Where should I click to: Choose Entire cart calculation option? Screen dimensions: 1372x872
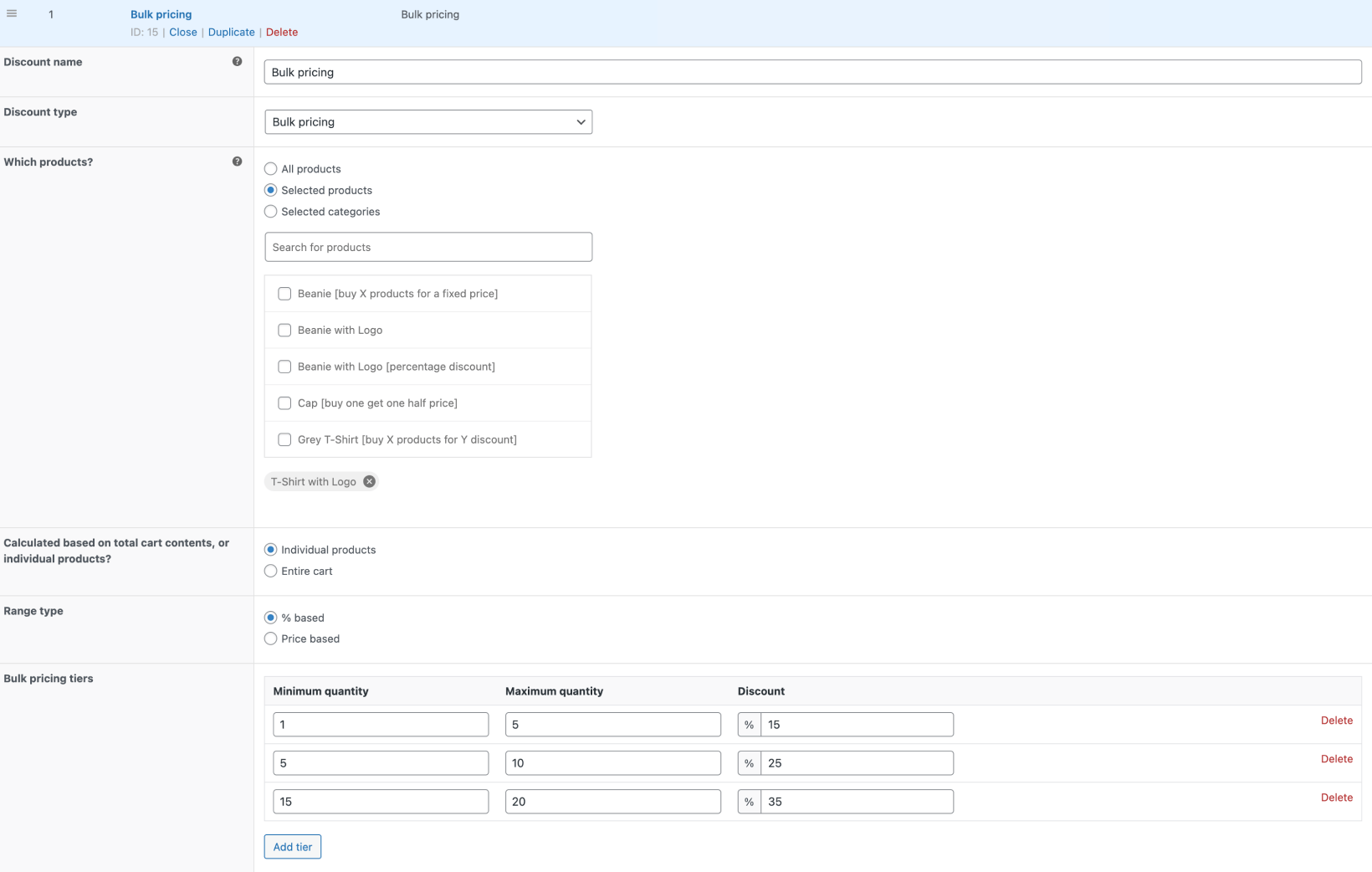click(270, 571)
